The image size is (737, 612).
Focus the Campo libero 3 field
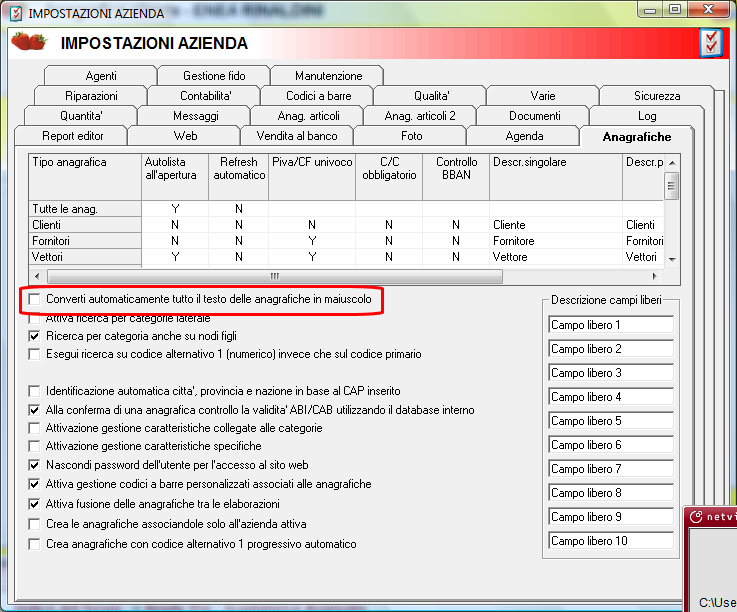click(611, 373)
